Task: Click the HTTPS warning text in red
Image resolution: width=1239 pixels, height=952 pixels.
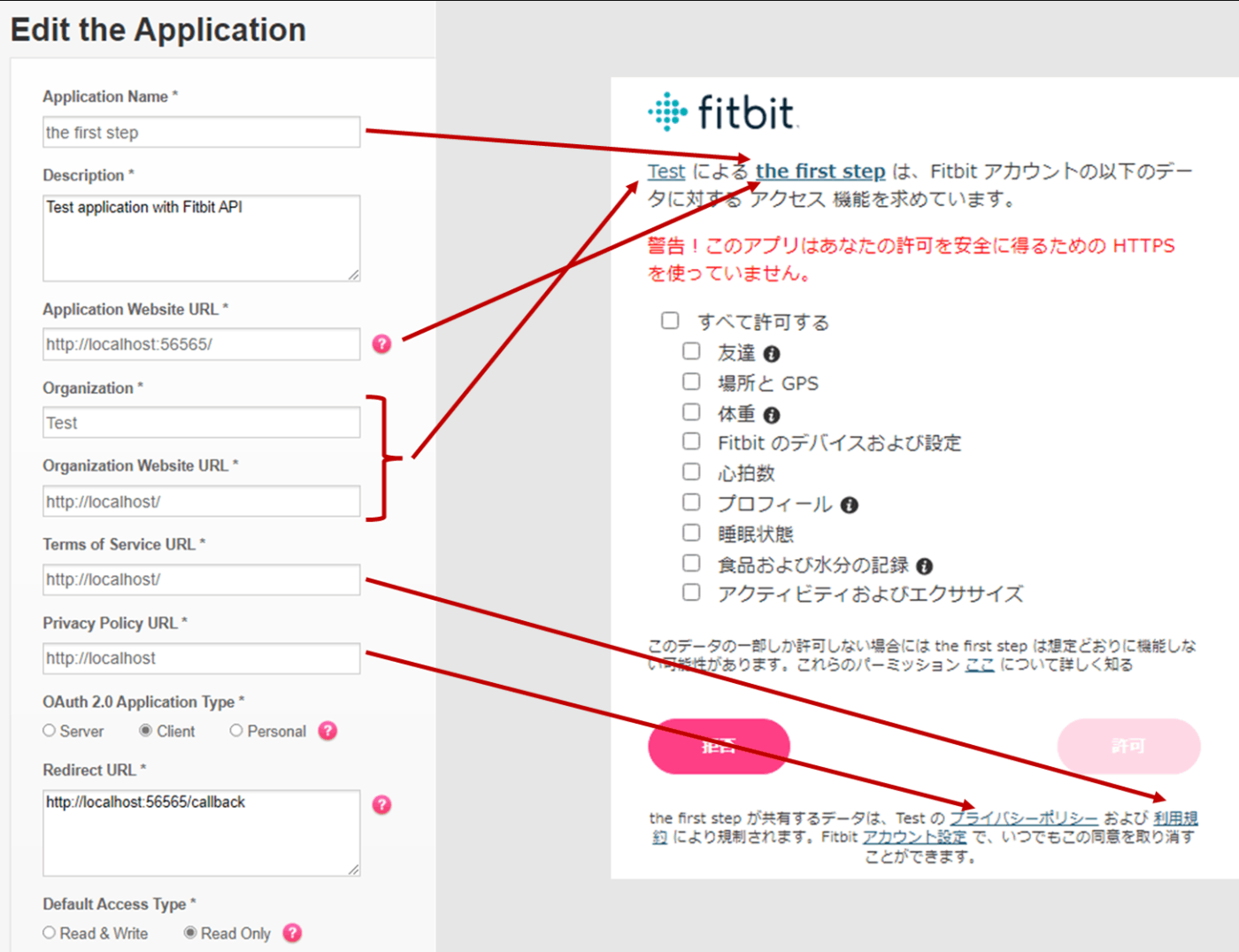Action: pyautogui.click(x=912, y=259)
